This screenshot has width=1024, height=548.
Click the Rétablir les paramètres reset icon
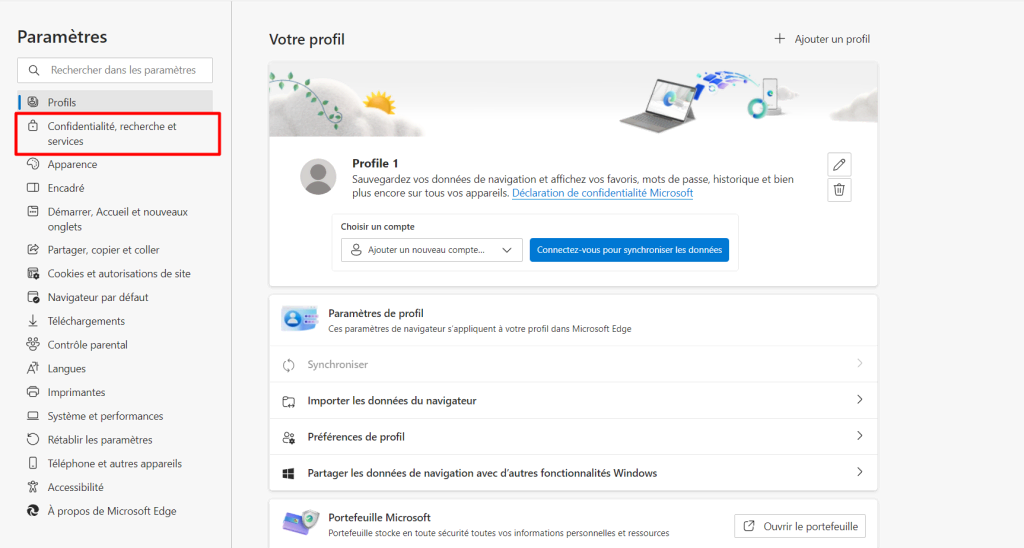[x=33, y=440]
